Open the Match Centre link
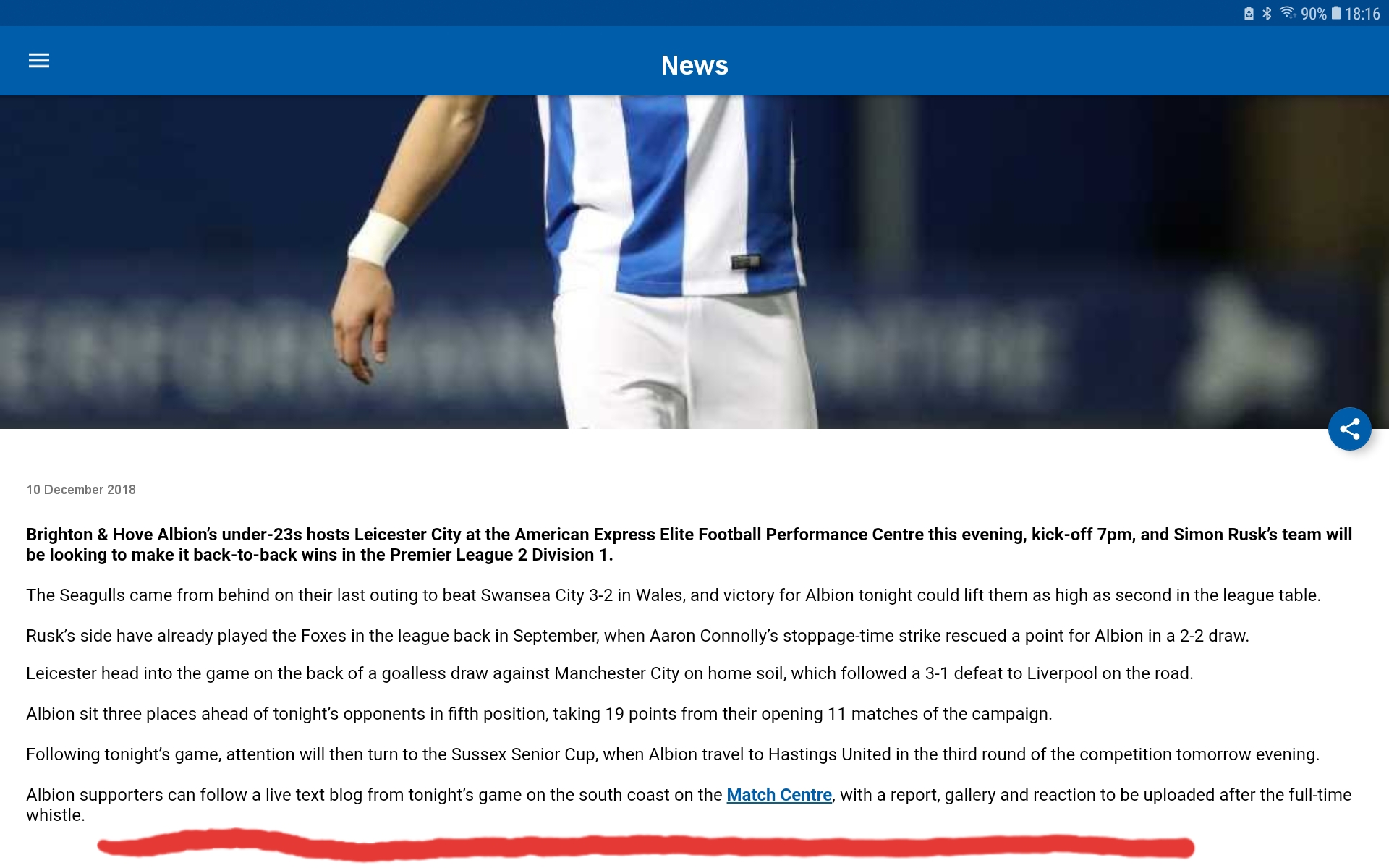 [778, 795]
